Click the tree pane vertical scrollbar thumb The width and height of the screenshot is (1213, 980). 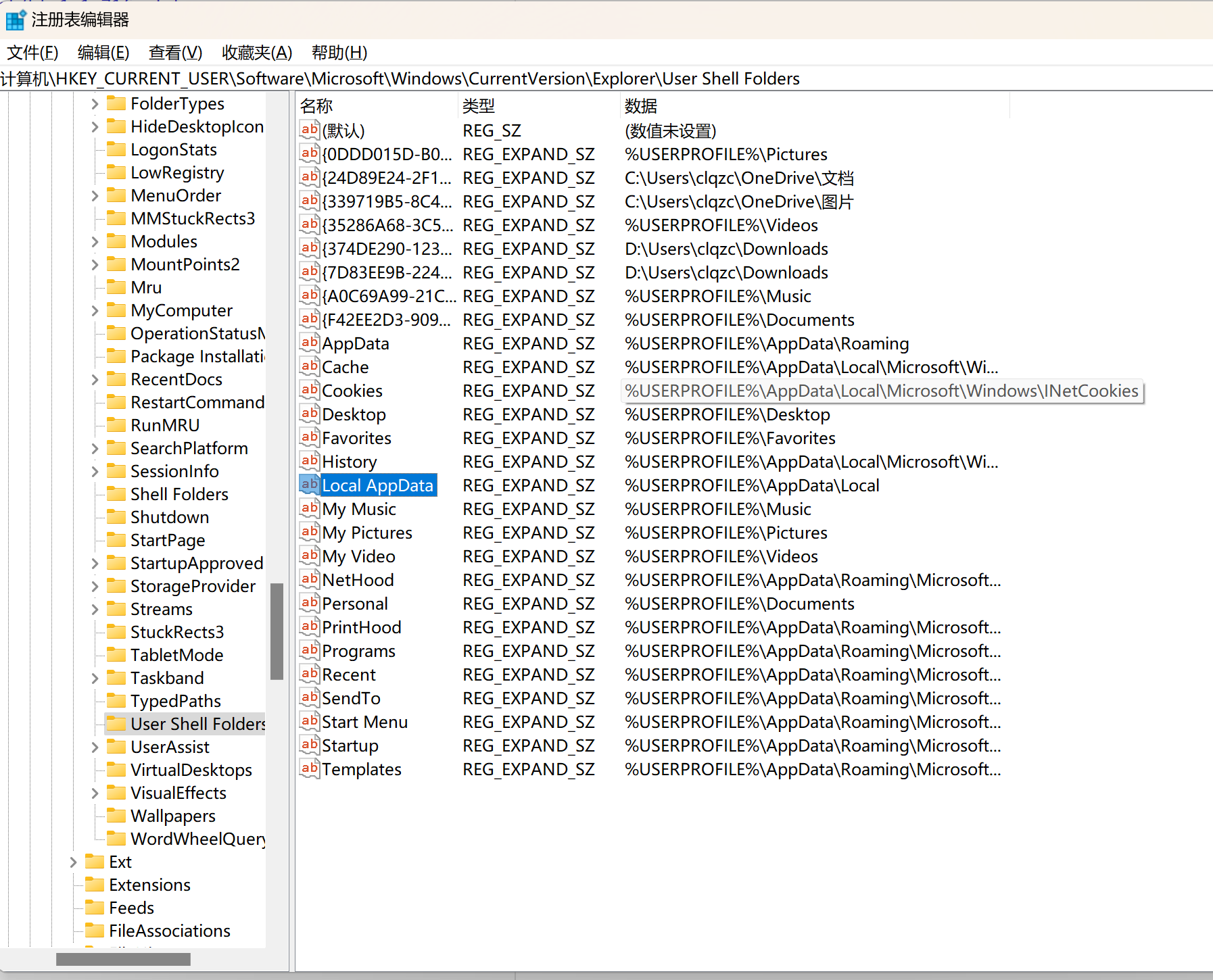tap(277, 631)
